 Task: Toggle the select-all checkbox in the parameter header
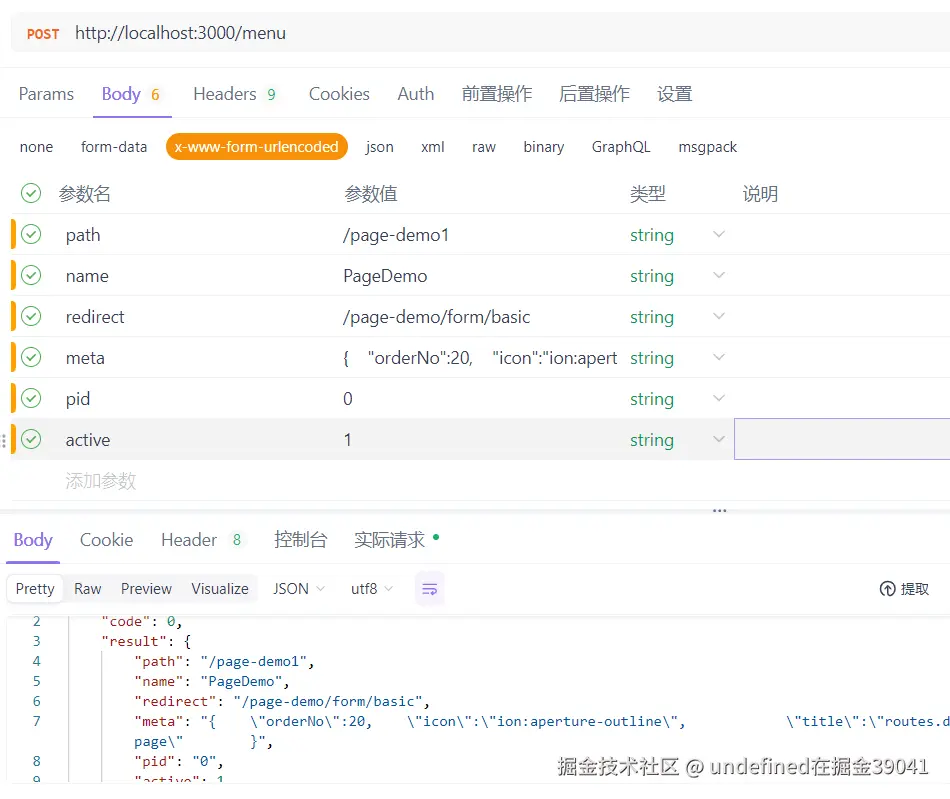(x=31, y=193)
